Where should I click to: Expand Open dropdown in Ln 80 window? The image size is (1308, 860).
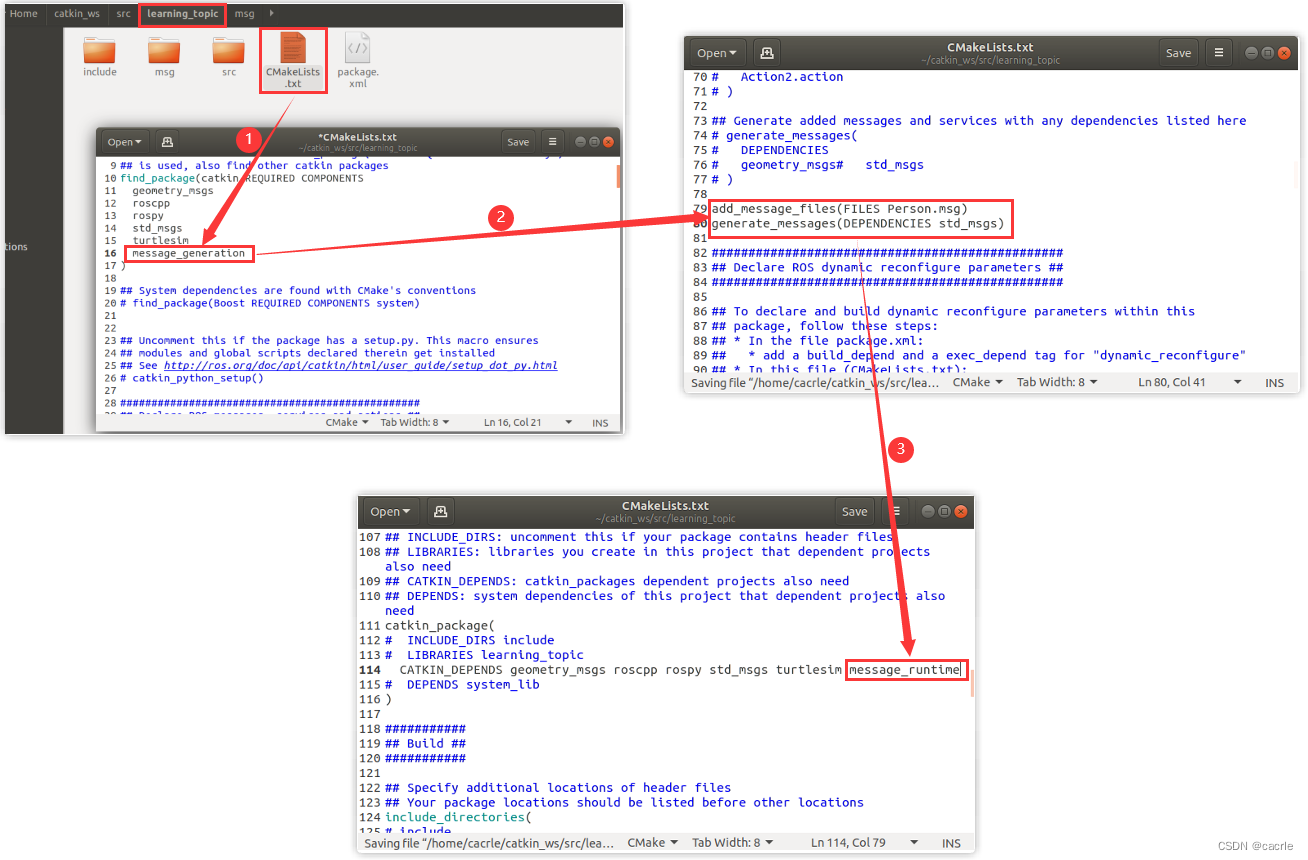coord(717,53)
